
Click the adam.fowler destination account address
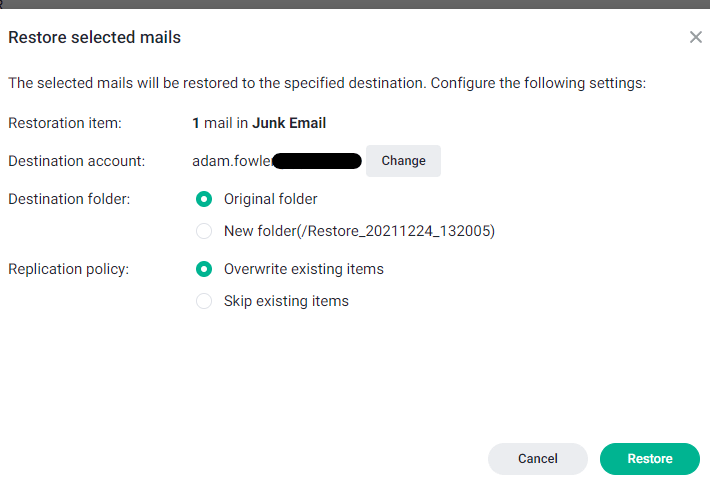pos(277,161)
